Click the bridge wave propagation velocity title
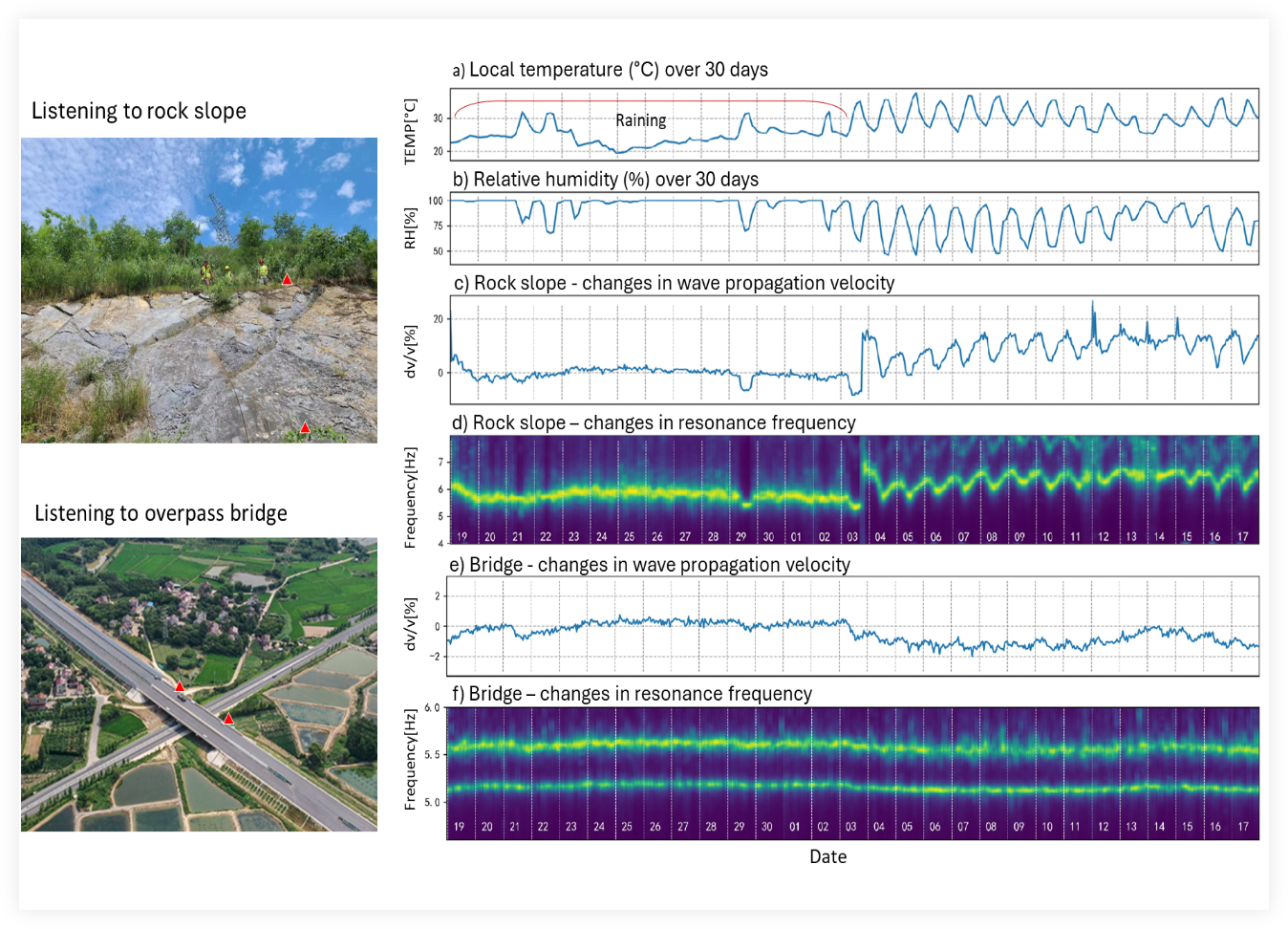This screenshot has width=1288, height=929. pyautogui.click(x=650, y=565)
